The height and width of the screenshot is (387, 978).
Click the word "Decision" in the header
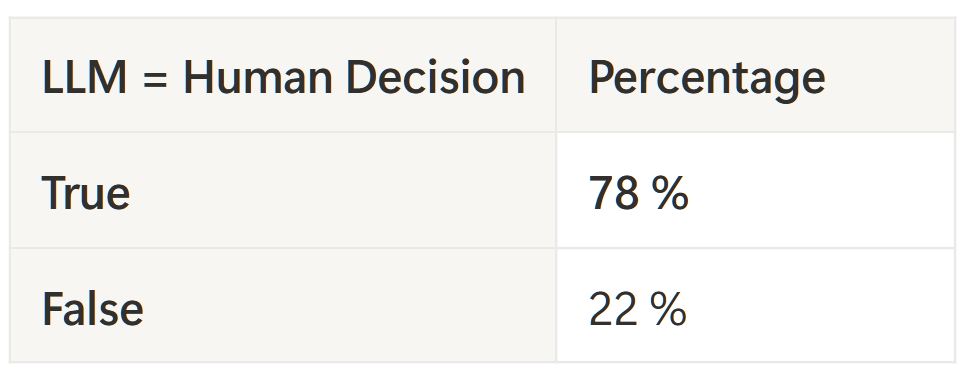(436, 78)
